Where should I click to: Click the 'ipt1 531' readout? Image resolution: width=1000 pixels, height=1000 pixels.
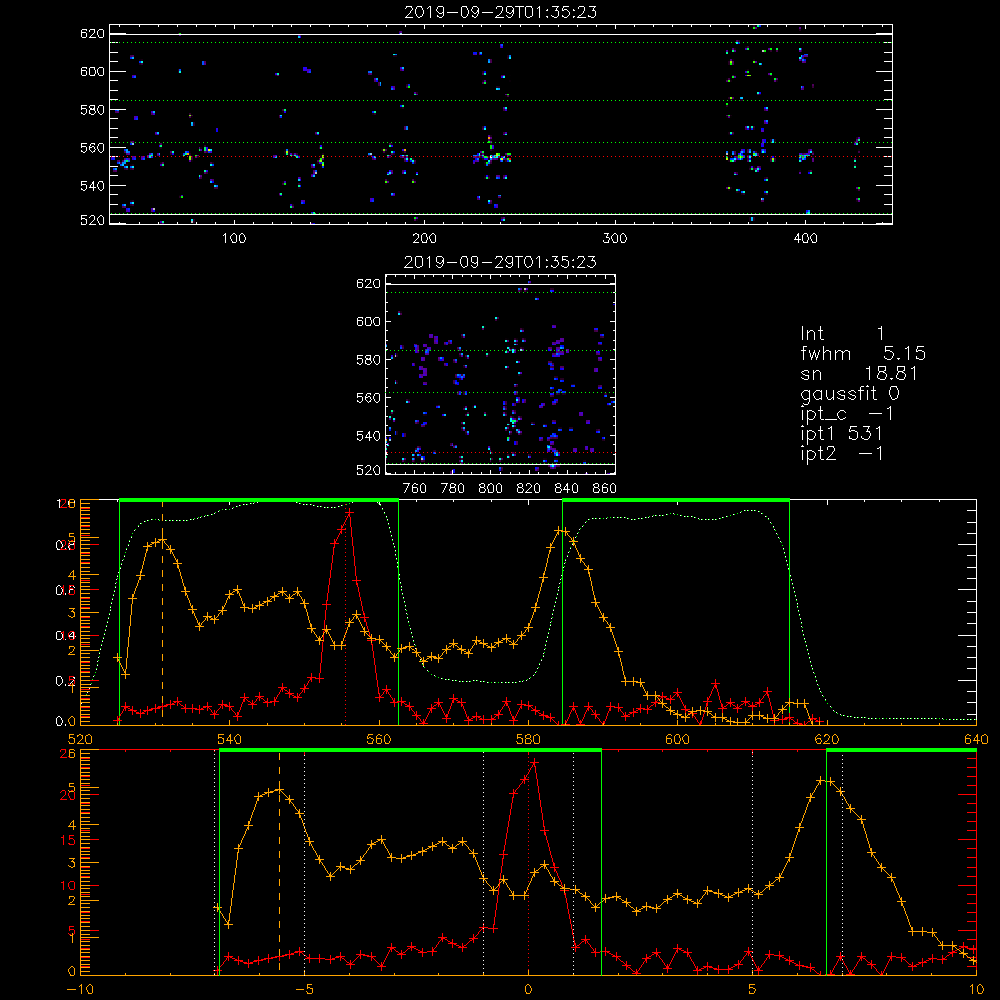[x=841, y=434]
